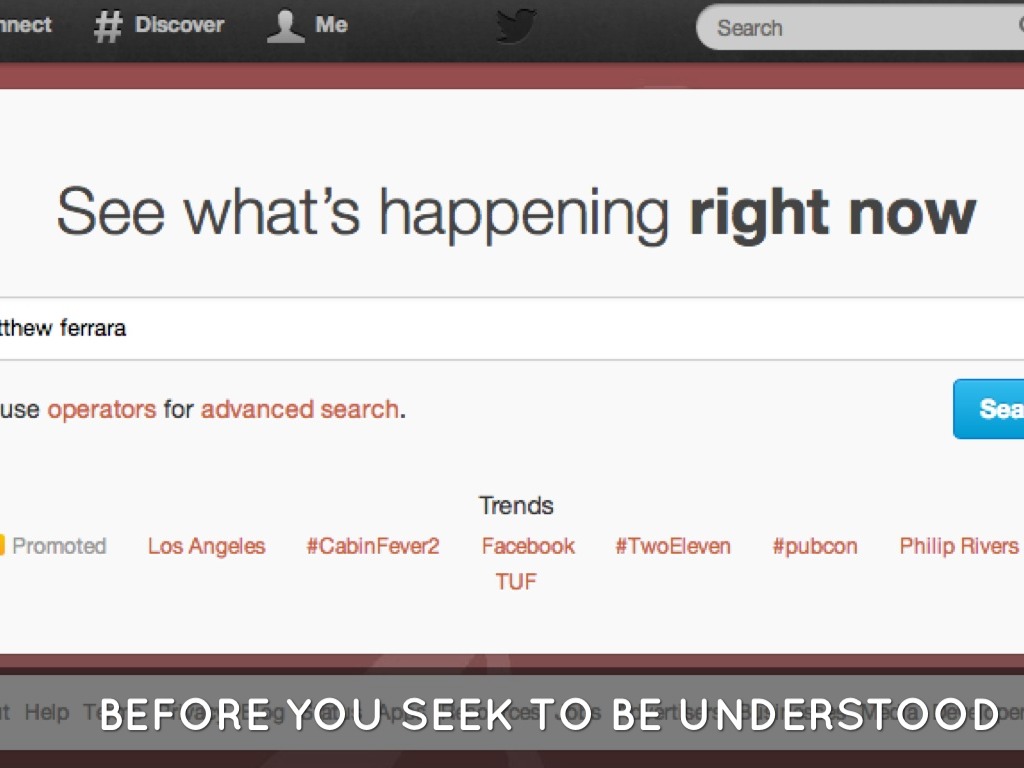The image size is (1024, 768).
Task: Click the yellow Promoted badge icon
Action: click(x=3, y=546)
